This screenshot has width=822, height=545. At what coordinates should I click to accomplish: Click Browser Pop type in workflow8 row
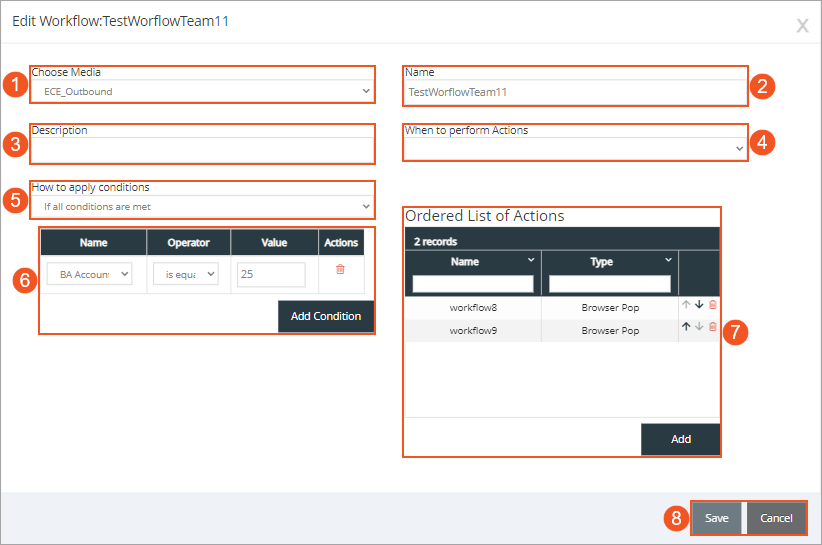point(610,308)
